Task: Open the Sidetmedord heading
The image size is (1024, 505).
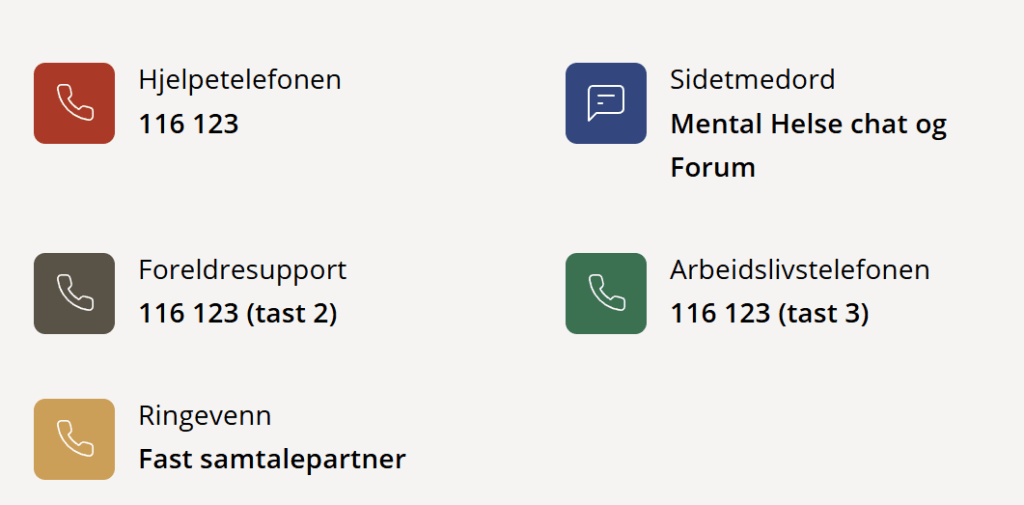Action: click(752, 80)
